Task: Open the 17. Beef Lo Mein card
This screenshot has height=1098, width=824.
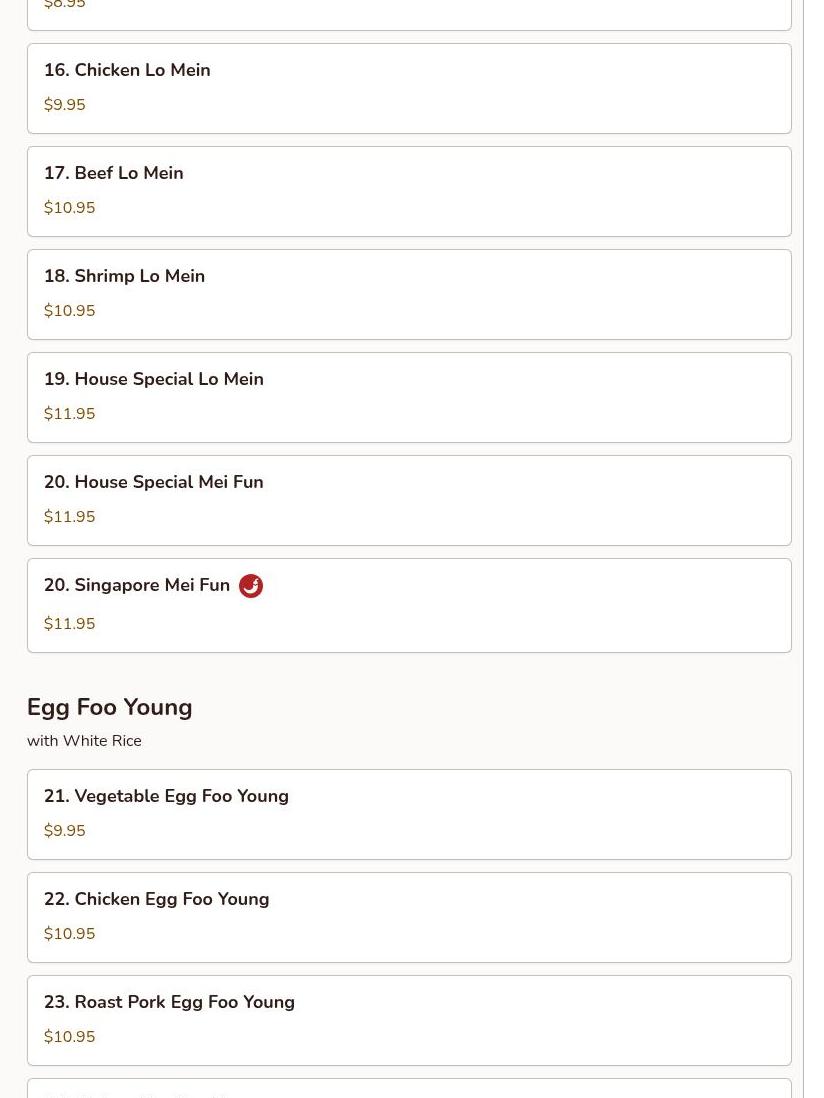Action: point(409,191)
